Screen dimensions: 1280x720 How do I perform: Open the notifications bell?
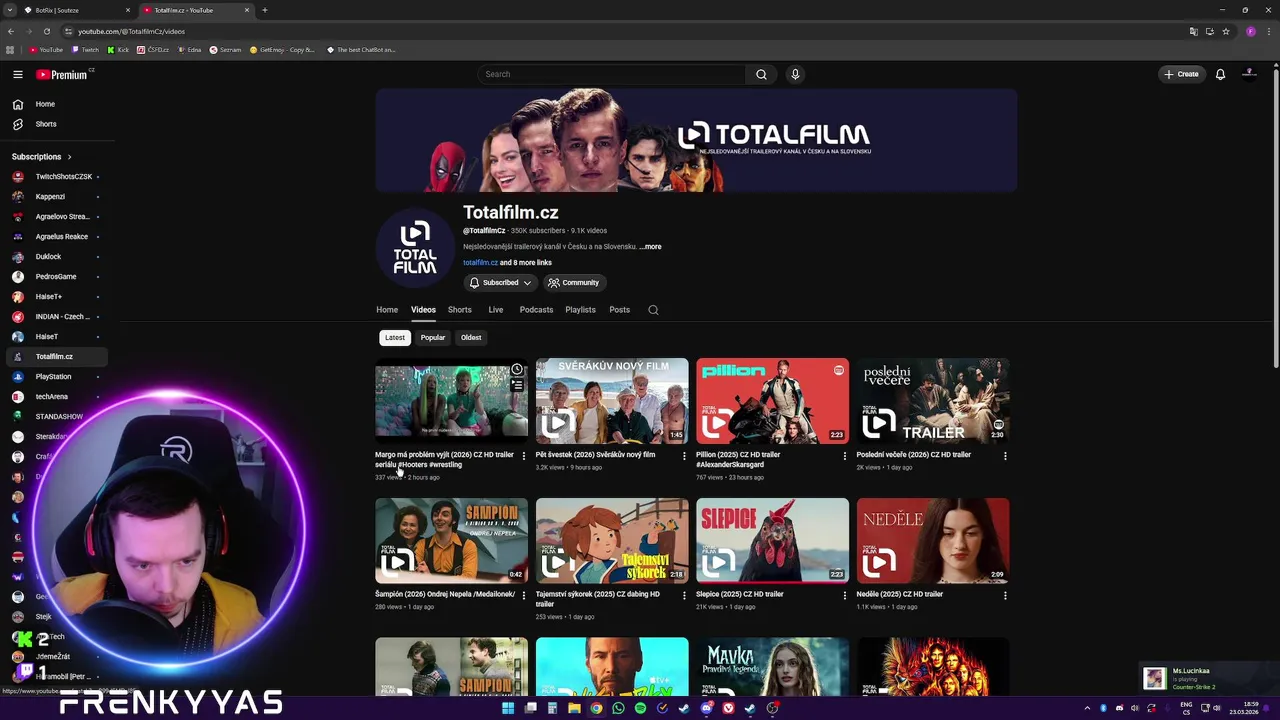1220,74
